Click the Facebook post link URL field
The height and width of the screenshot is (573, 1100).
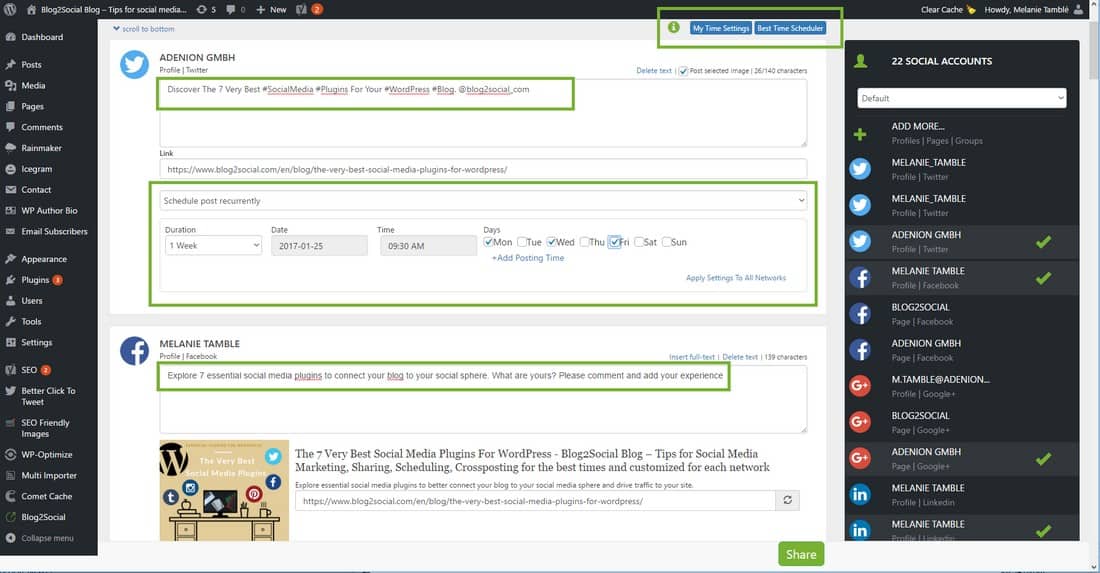(x=535, y=501)
